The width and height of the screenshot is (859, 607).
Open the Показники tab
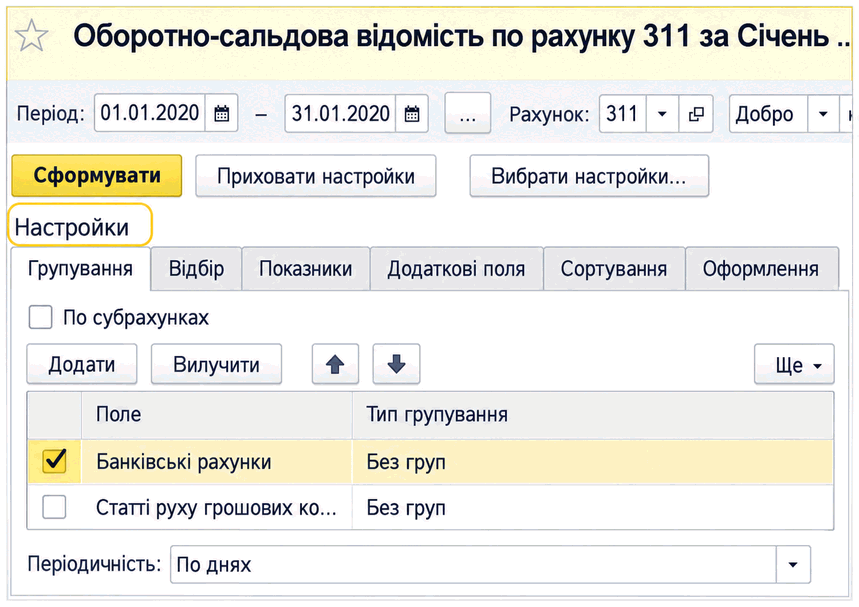[x=306, y=269]
